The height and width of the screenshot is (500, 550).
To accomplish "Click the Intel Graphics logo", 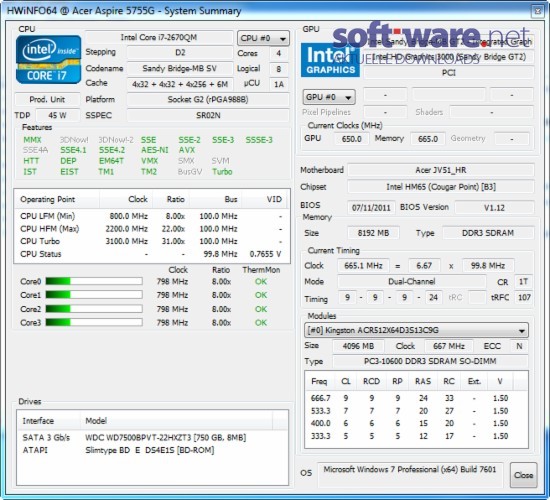I will [x=330, y=60].
